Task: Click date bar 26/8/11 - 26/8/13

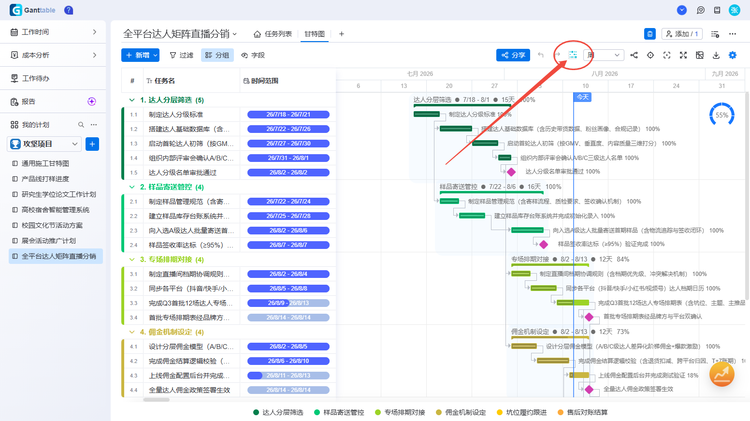Action: [288, 376]
